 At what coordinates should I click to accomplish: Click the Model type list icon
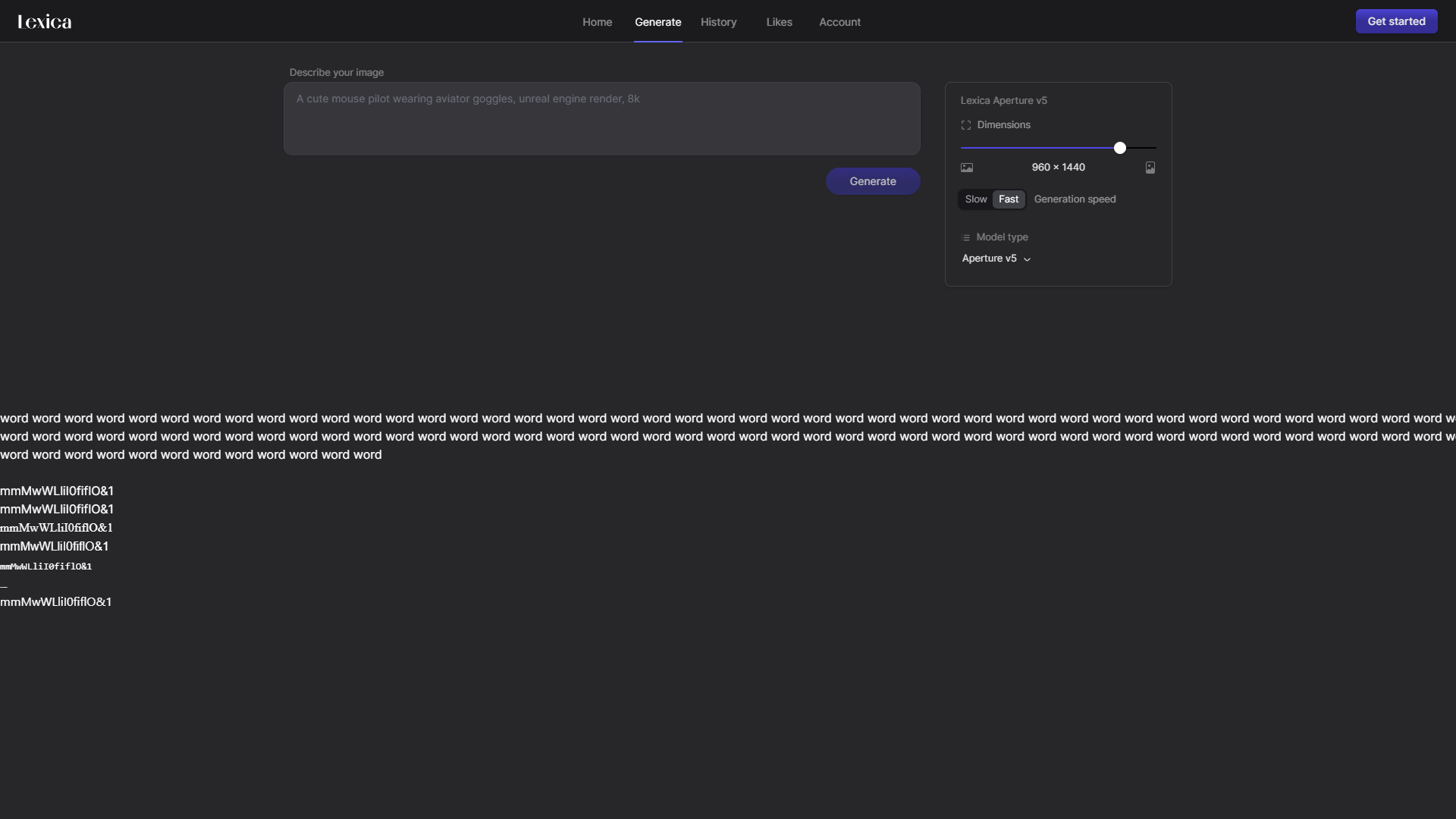click(x=966, y=237)
